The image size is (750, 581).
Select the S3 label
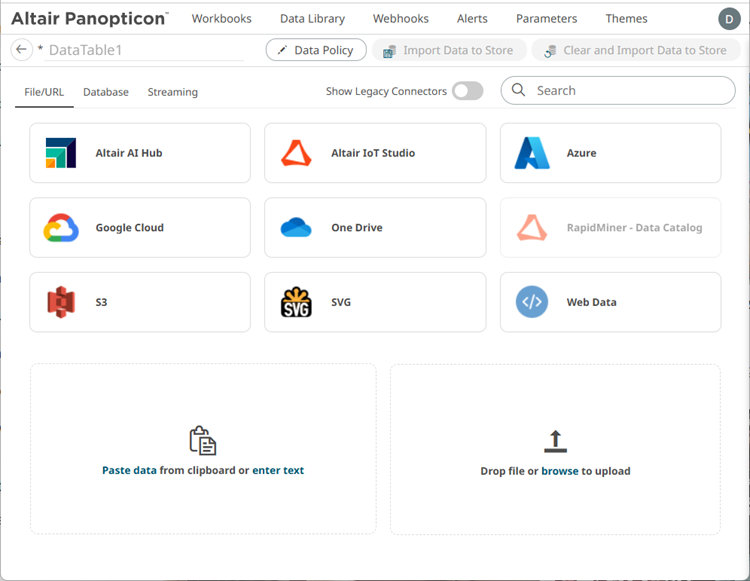click(x=101, y=302)
